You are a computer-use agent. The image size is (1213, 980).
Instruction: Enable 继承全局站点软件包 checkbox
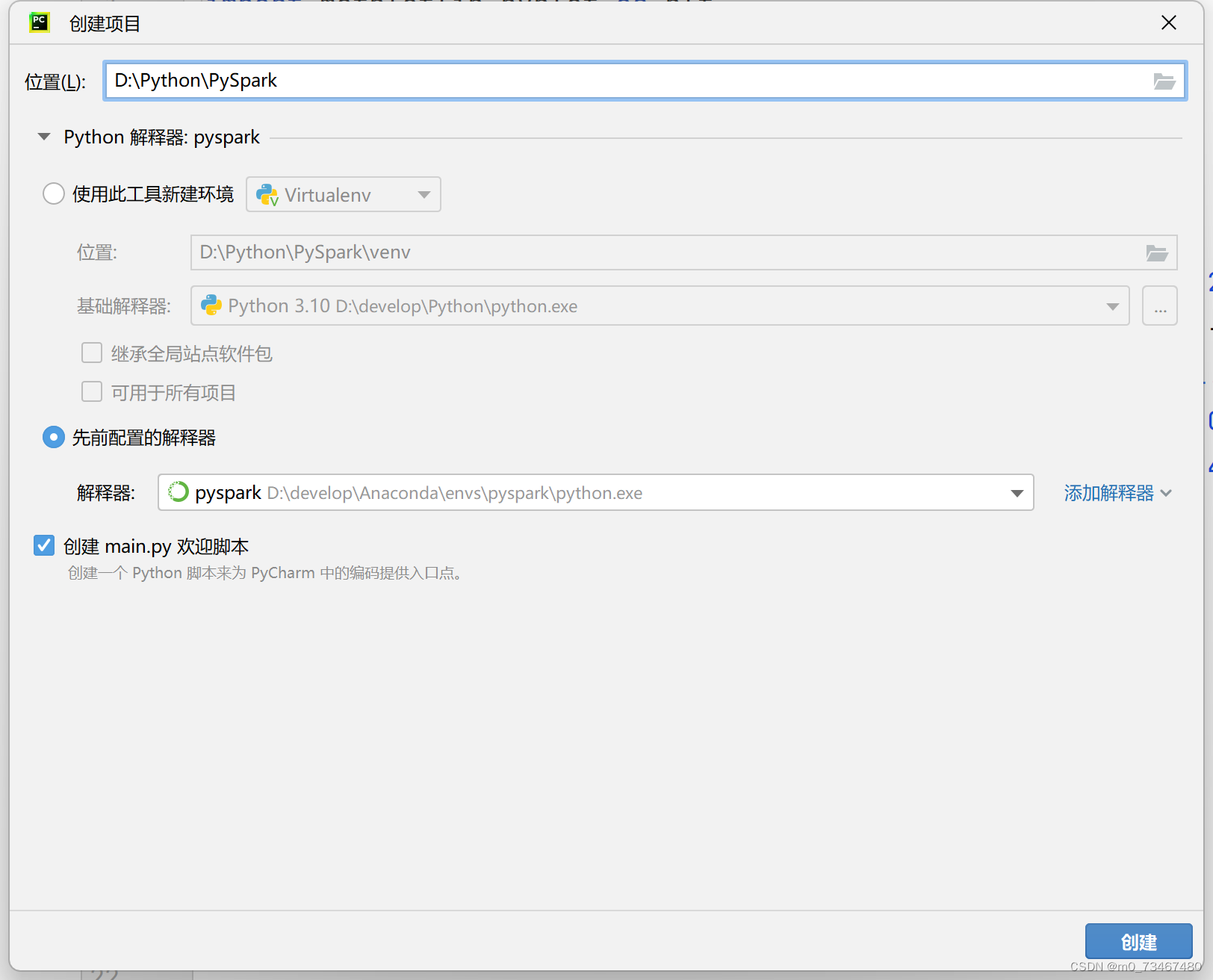pos(91,353)
